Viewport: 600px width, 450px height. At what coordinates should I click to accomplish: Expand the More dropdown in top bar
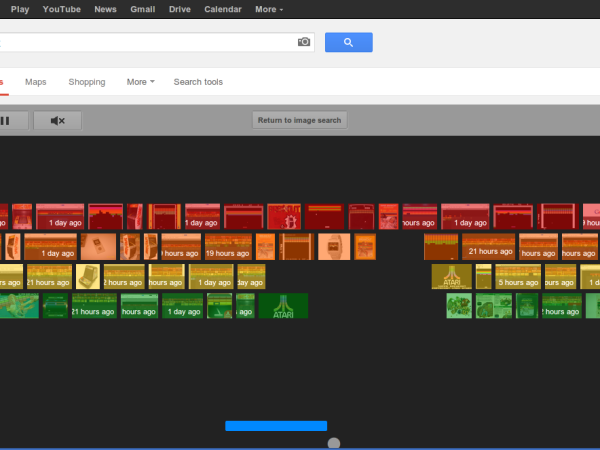click(269, 9)
